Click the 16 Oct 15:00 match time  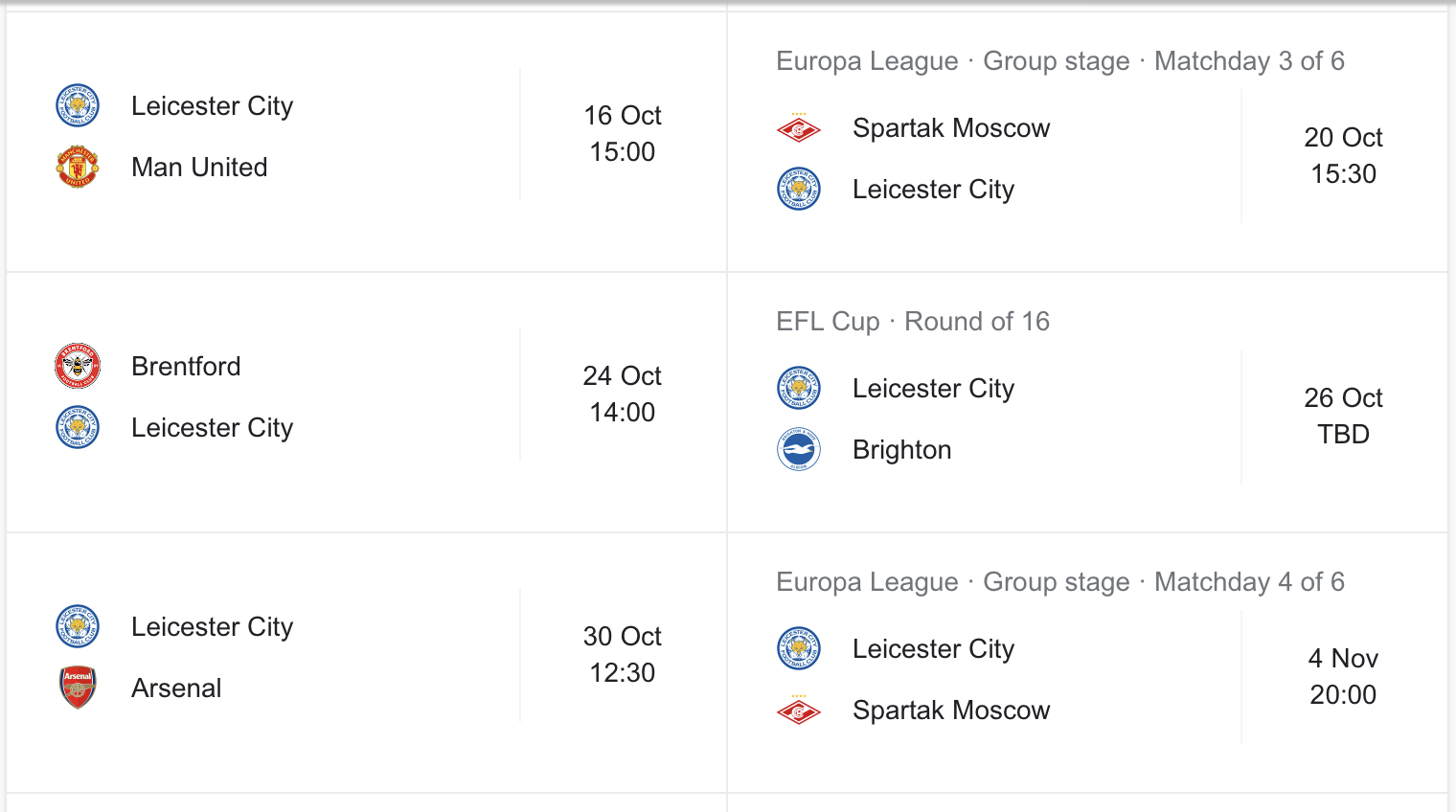(623, 133)
